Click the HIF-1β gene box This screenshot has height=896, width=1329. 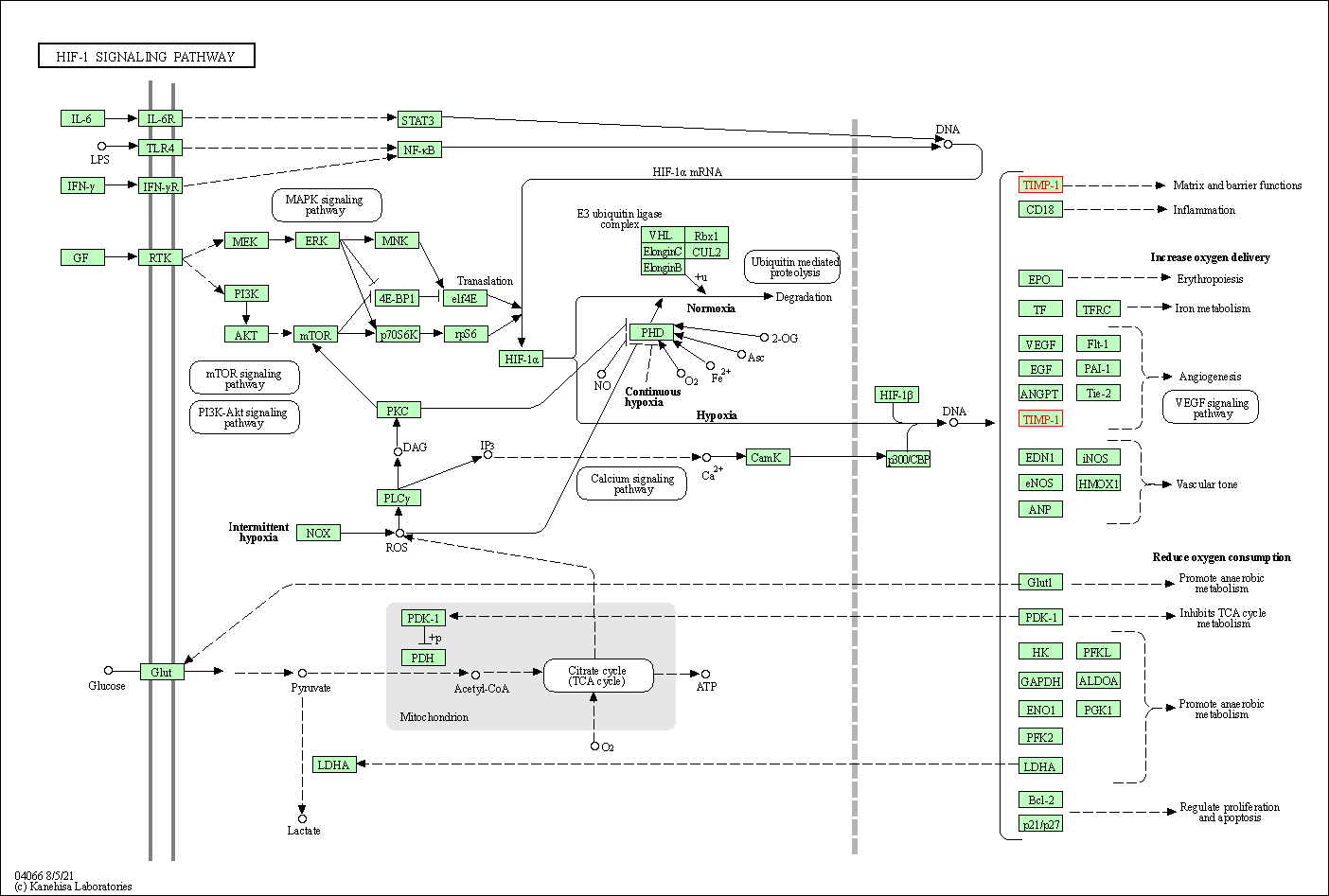point(895,395)
